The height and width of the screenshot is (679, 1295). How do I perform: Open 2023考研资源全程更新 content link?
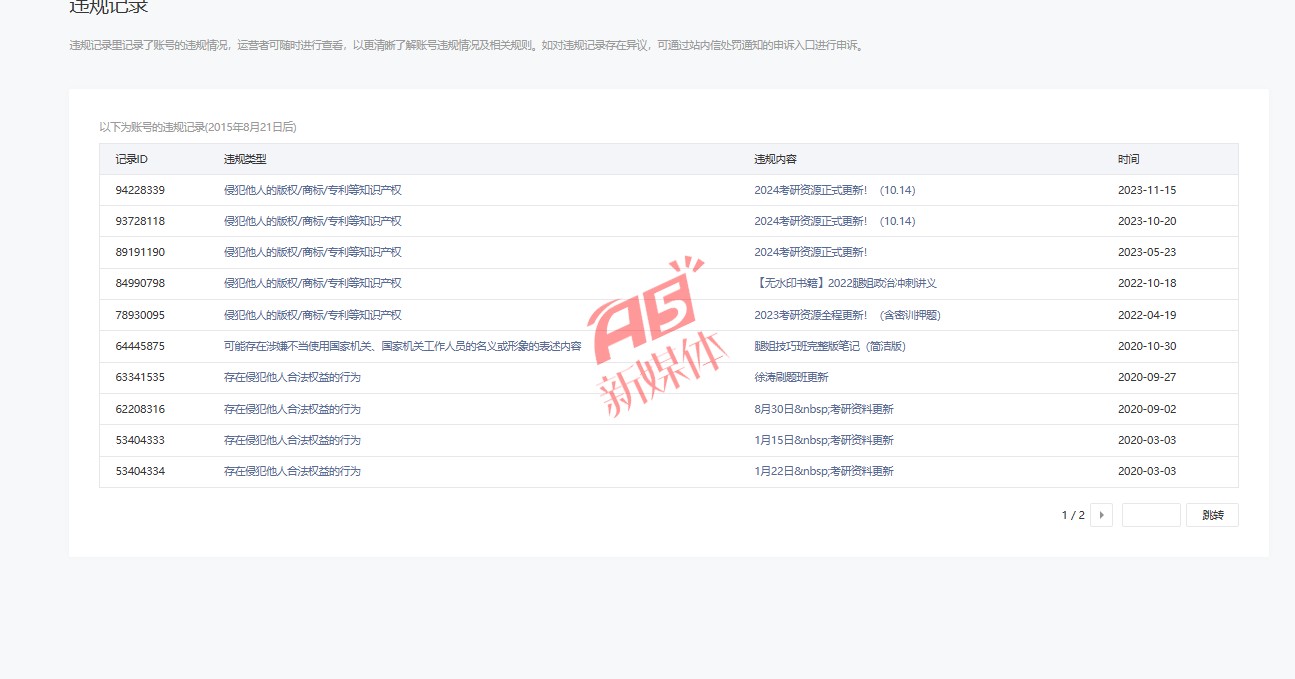click(x=847, y=315)
